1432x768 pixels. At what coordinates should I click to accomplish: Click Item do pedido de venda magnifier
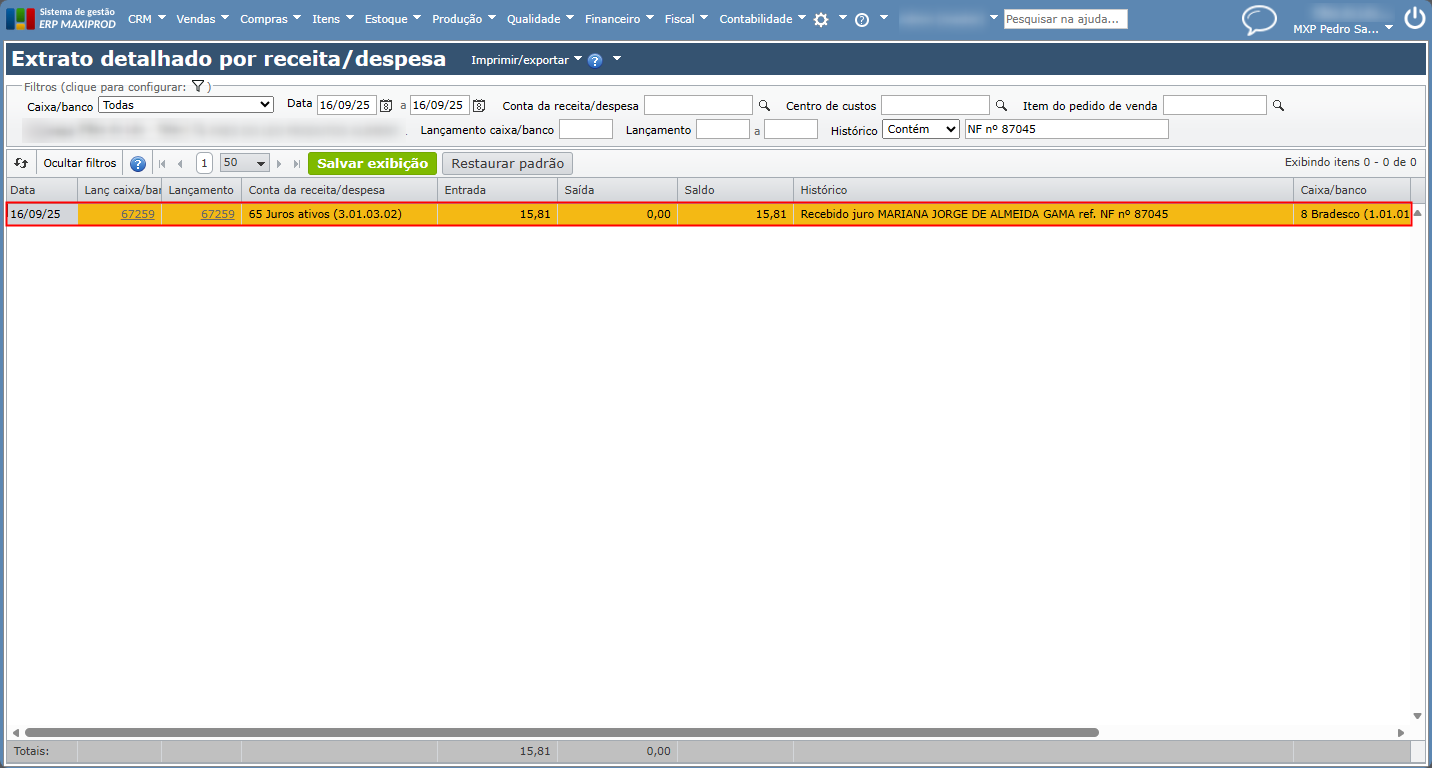(x=1277, y=105)
